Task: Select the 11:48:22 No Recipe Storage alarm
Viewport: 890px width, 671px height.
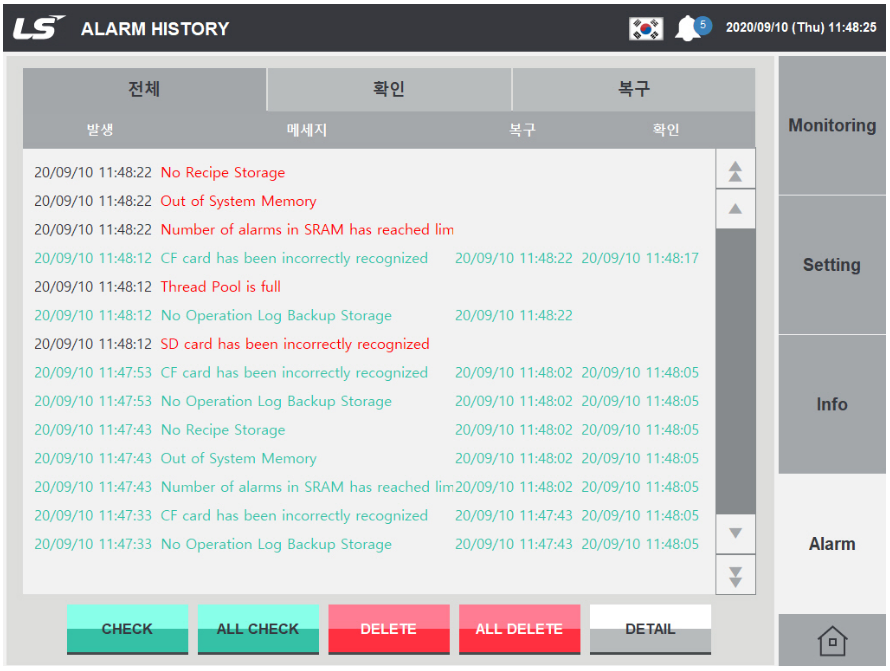Action: coord(369,173)
